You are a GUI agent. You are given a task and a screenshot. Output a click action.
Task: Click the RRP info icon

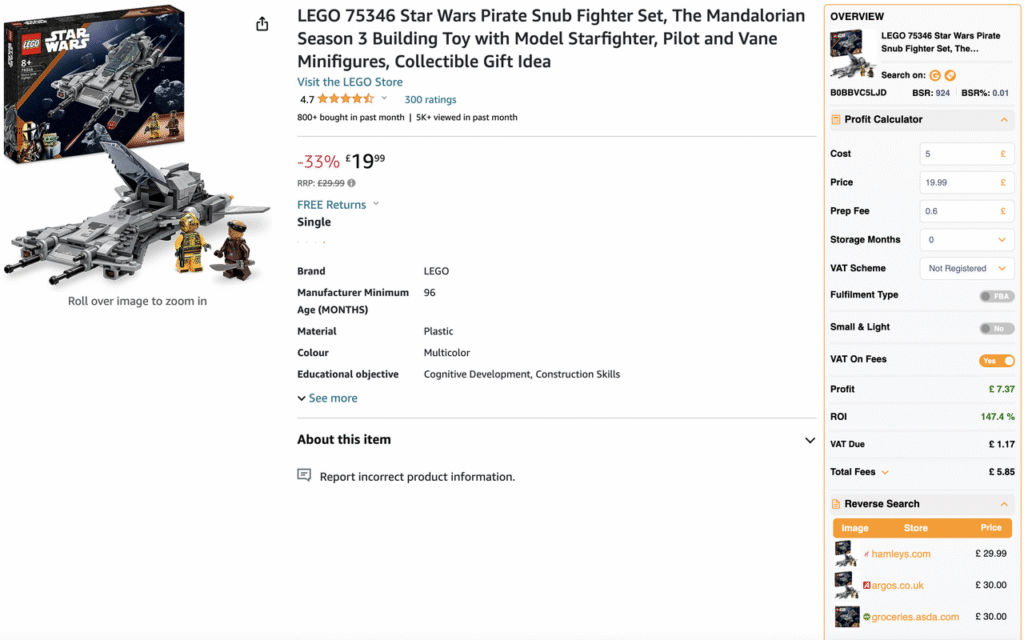click(x=351, y=183)
